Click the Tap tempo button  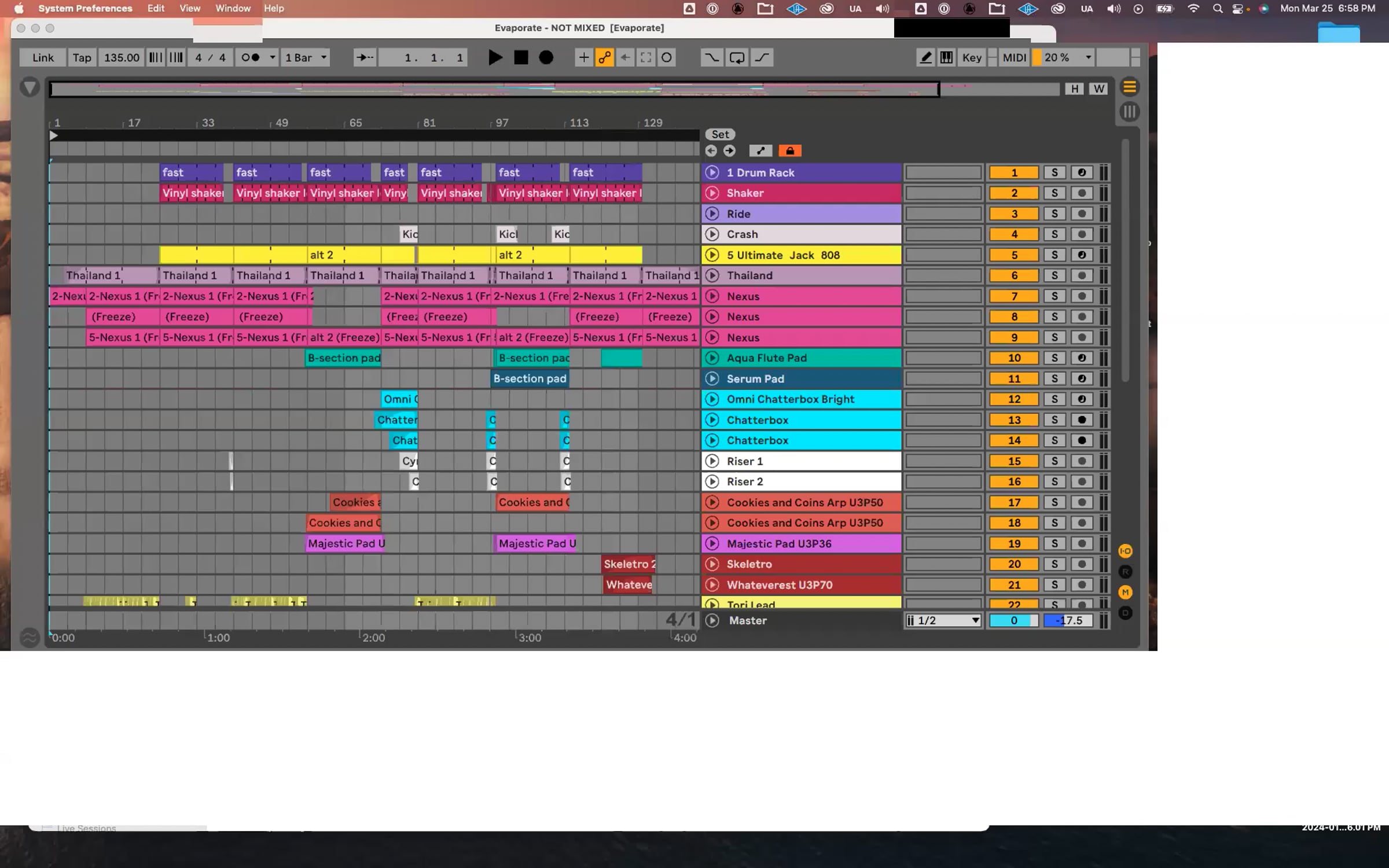(x=82, y=57)
